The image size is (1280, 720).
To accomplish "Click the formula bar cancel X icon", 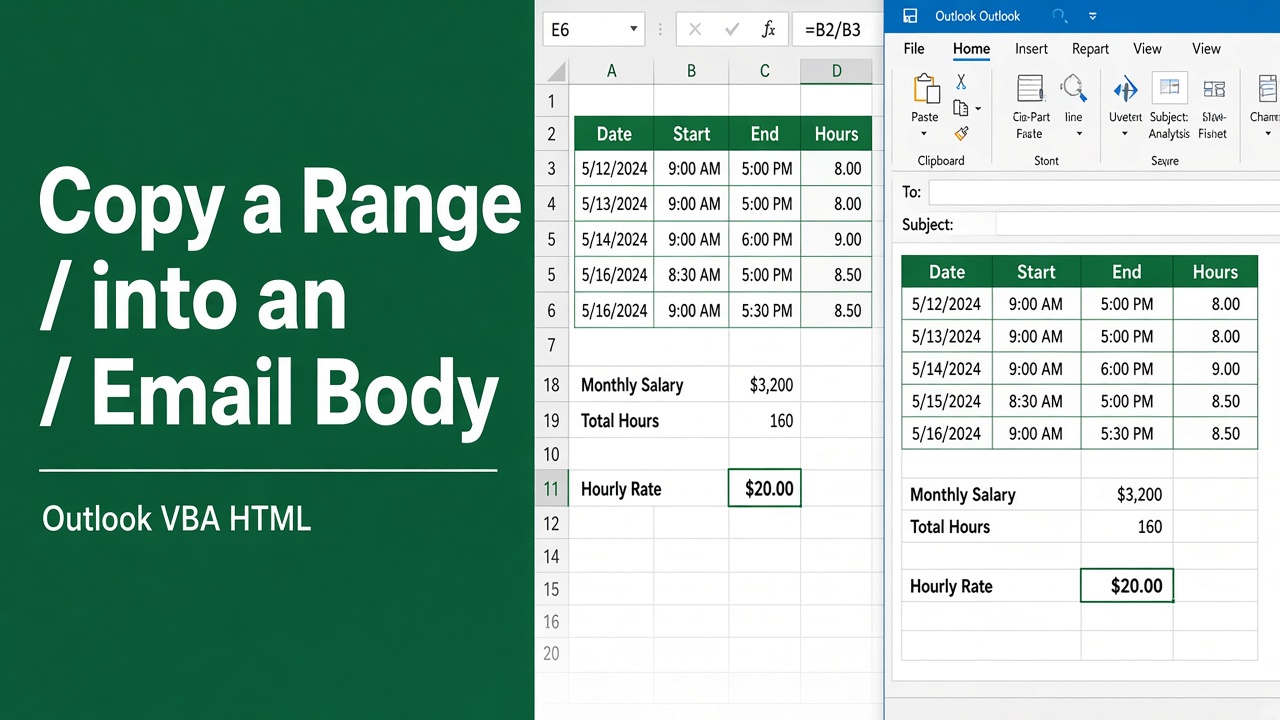I will point(694,29).
